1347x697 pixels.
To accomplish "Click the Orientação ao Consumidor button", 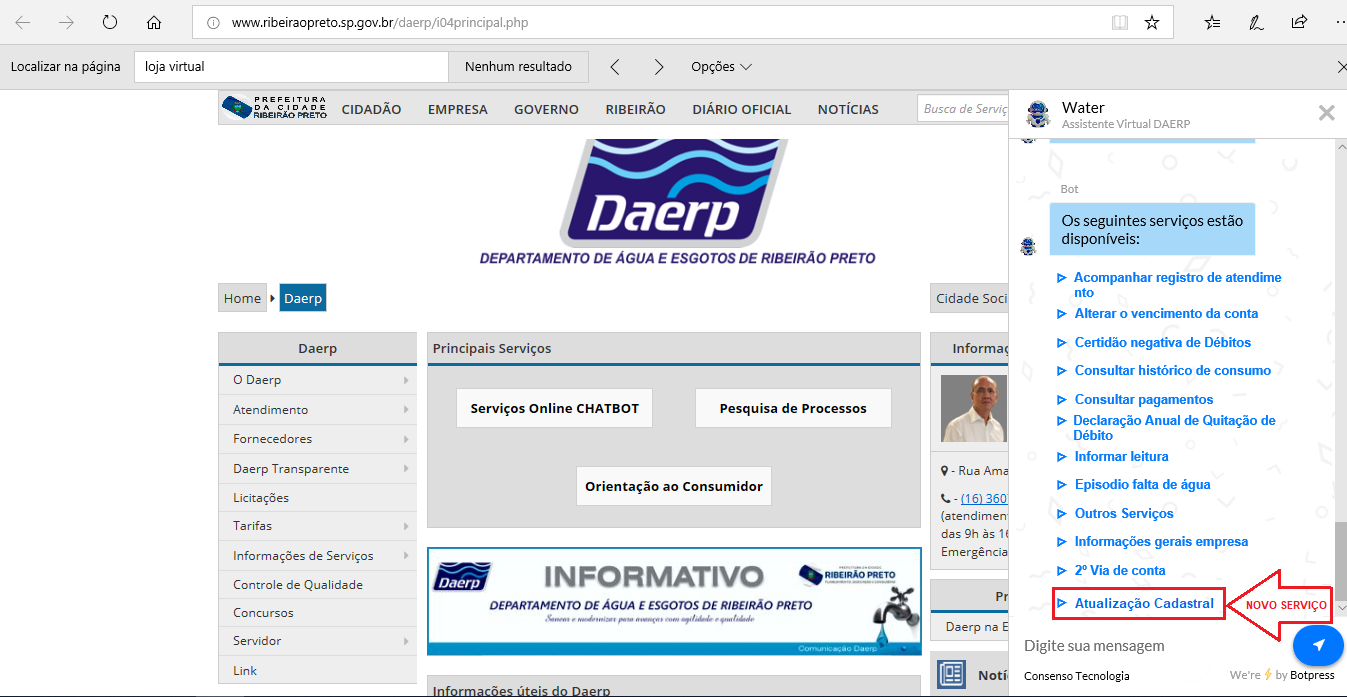I will 673,486.
